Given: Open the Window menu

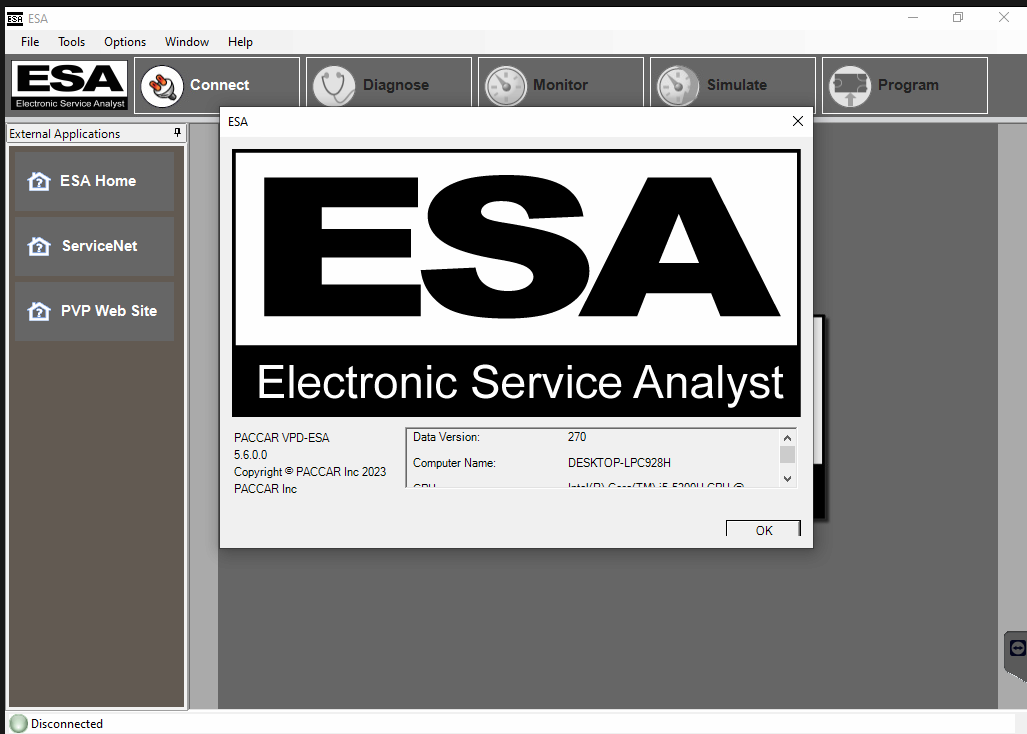Looking at the screenshot, I should coord(187,42).
